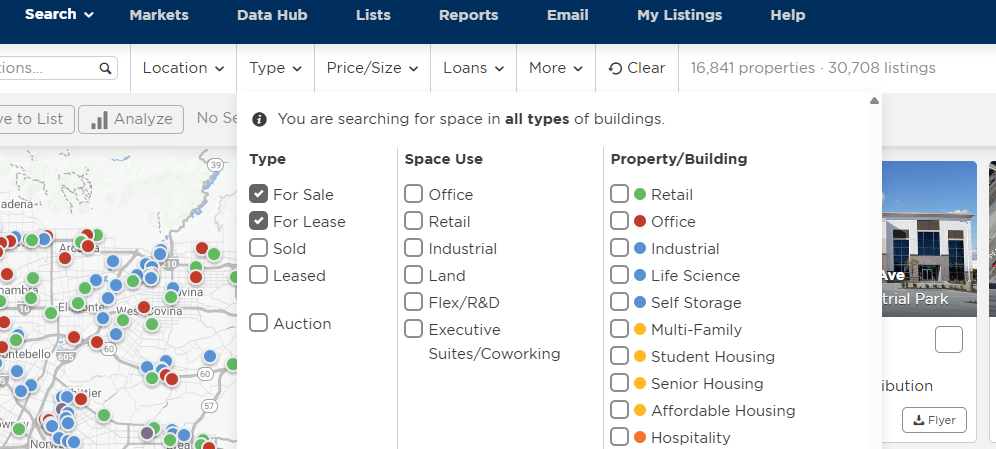The height and width of the screenshot is (449, 996).
Task: Click the '16,841 properties · 30,708 listings' count
Action: [813, 68]
